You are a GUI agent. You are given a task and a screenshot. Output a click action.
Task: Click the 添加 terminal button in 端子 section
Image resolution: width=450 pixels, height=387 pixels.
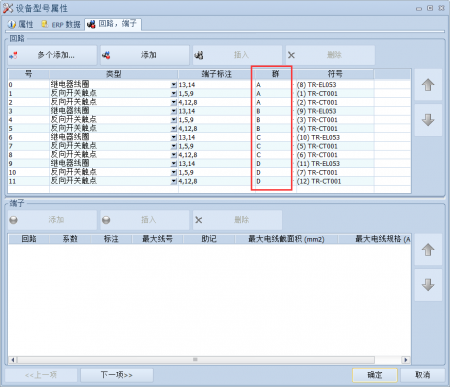pos(52,220)
